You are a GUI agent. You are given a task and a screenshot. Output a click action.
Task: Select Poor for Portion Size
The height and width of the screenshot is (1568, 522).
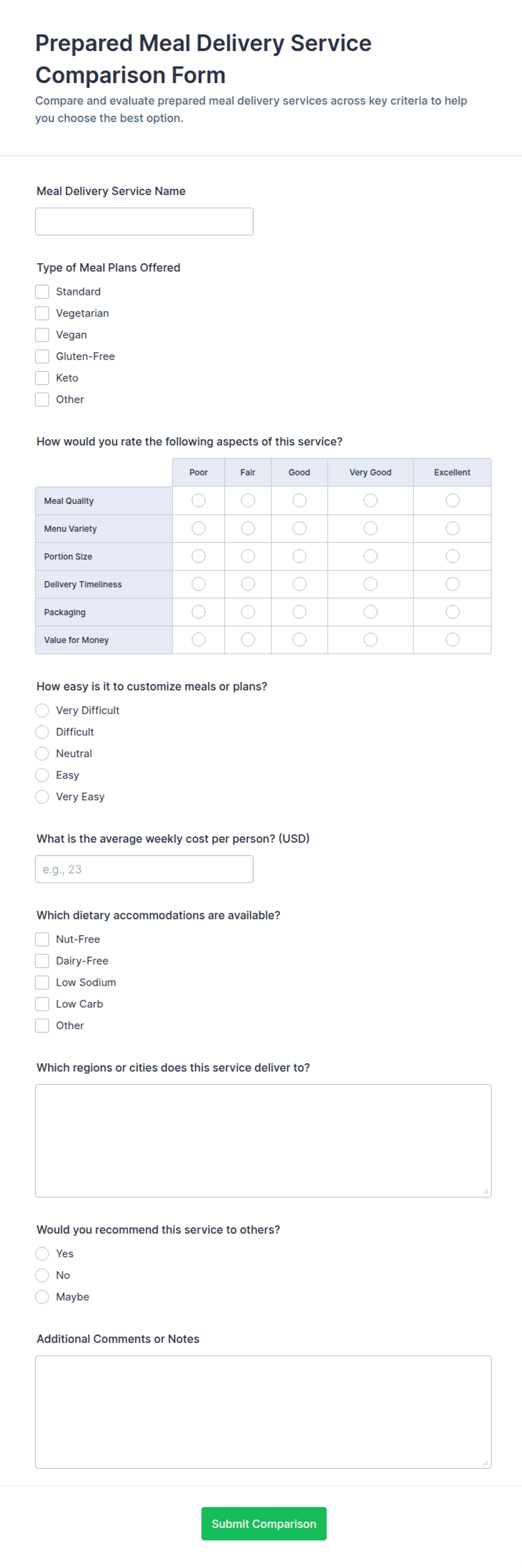199,557
